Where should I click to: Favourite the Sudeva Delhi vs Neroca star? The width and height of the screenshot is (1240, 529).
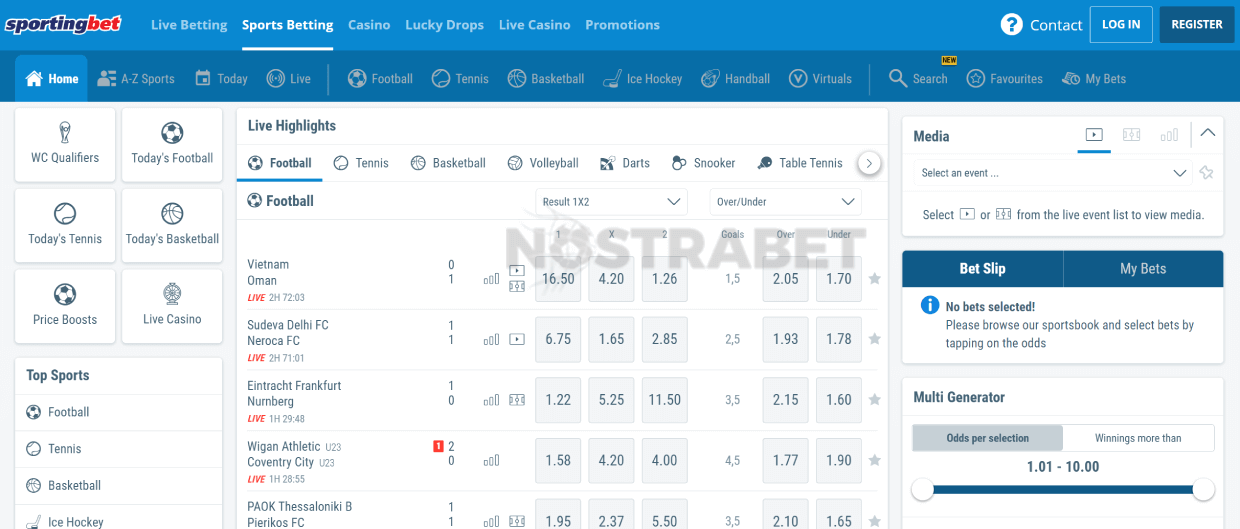[875, 339]
